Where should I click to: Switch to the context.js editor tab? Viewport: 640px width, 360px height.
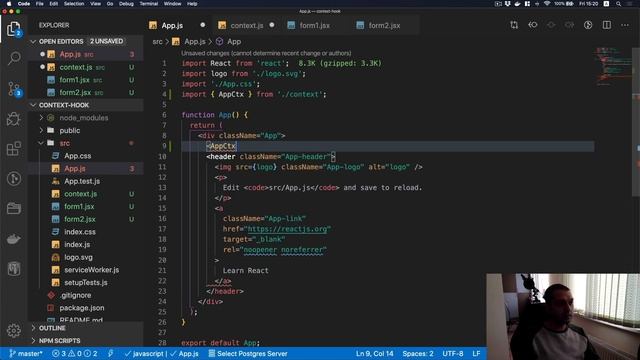(x=247, y=25)
